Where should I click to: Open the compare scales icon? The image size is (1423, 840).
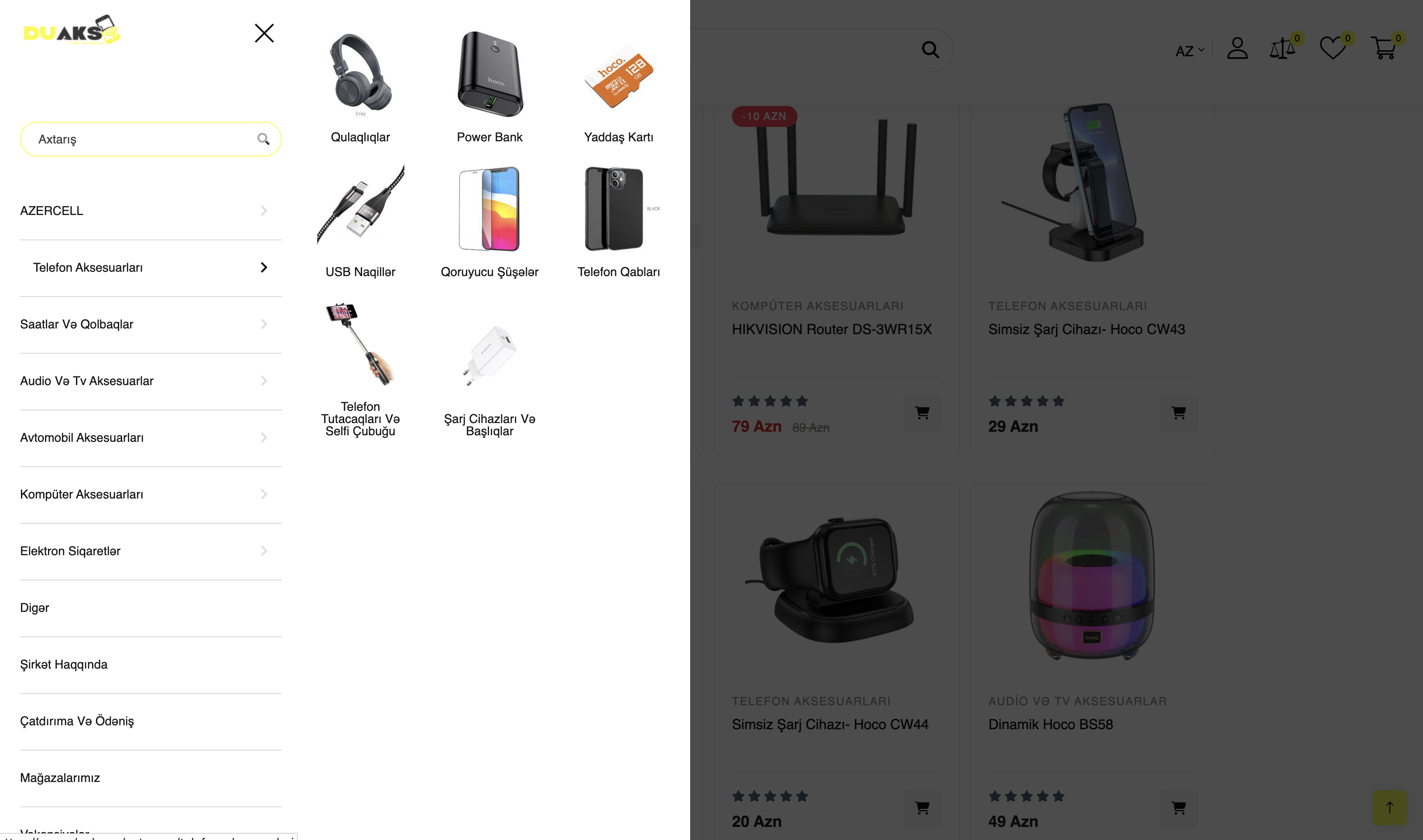(x=1282, y=48)
